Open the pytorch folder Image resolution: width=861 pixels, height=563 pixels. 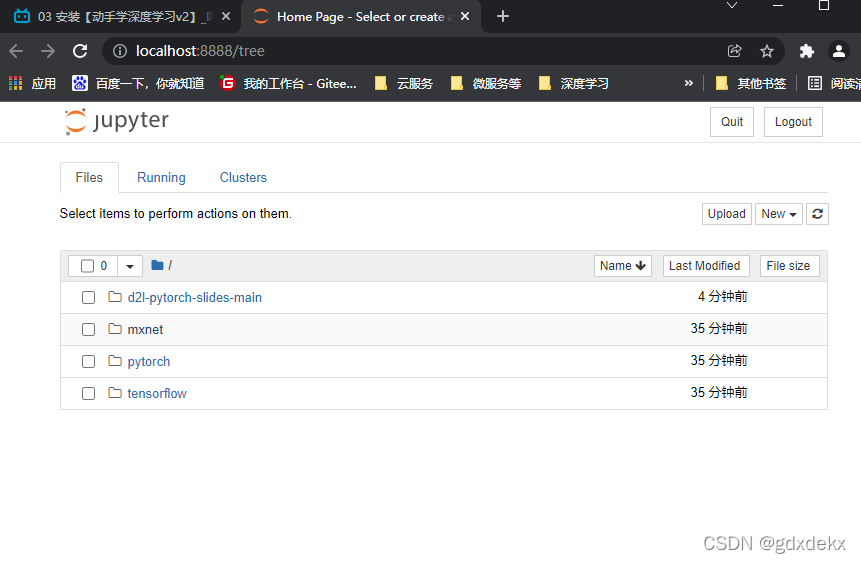point(149,361)
